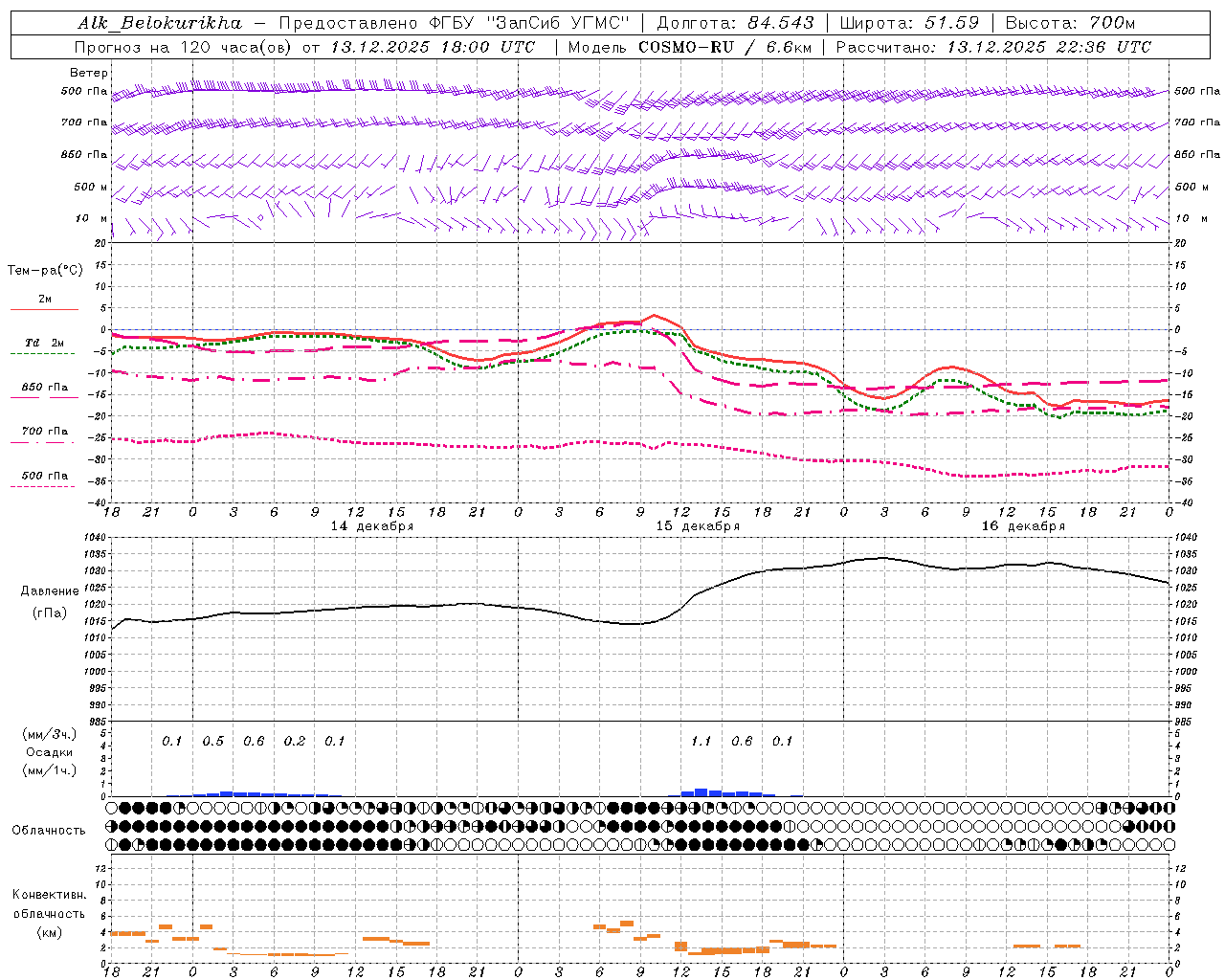Click the '500 гПа' temperature legend entry
Screen dimensions: 1225x980
(45, 476)
